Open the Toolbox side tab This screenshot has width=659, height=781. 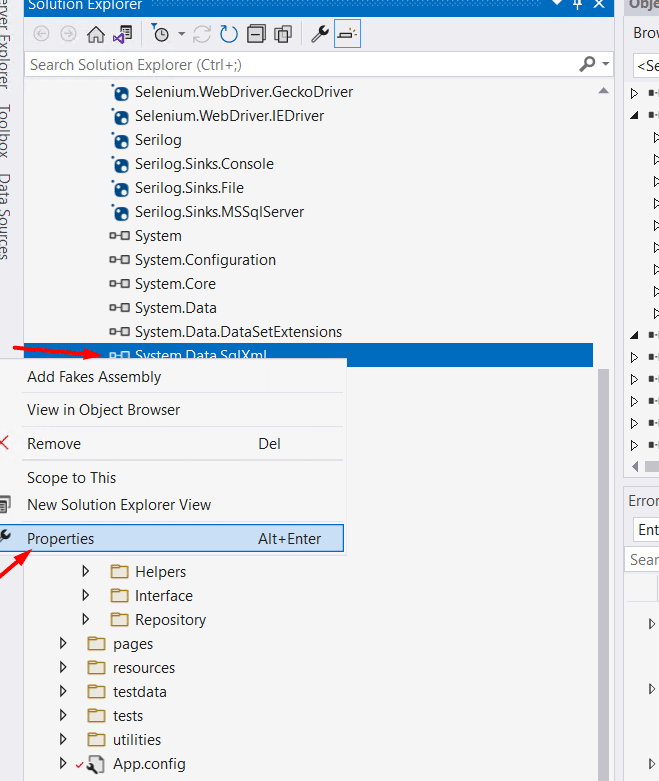[4, 130]
